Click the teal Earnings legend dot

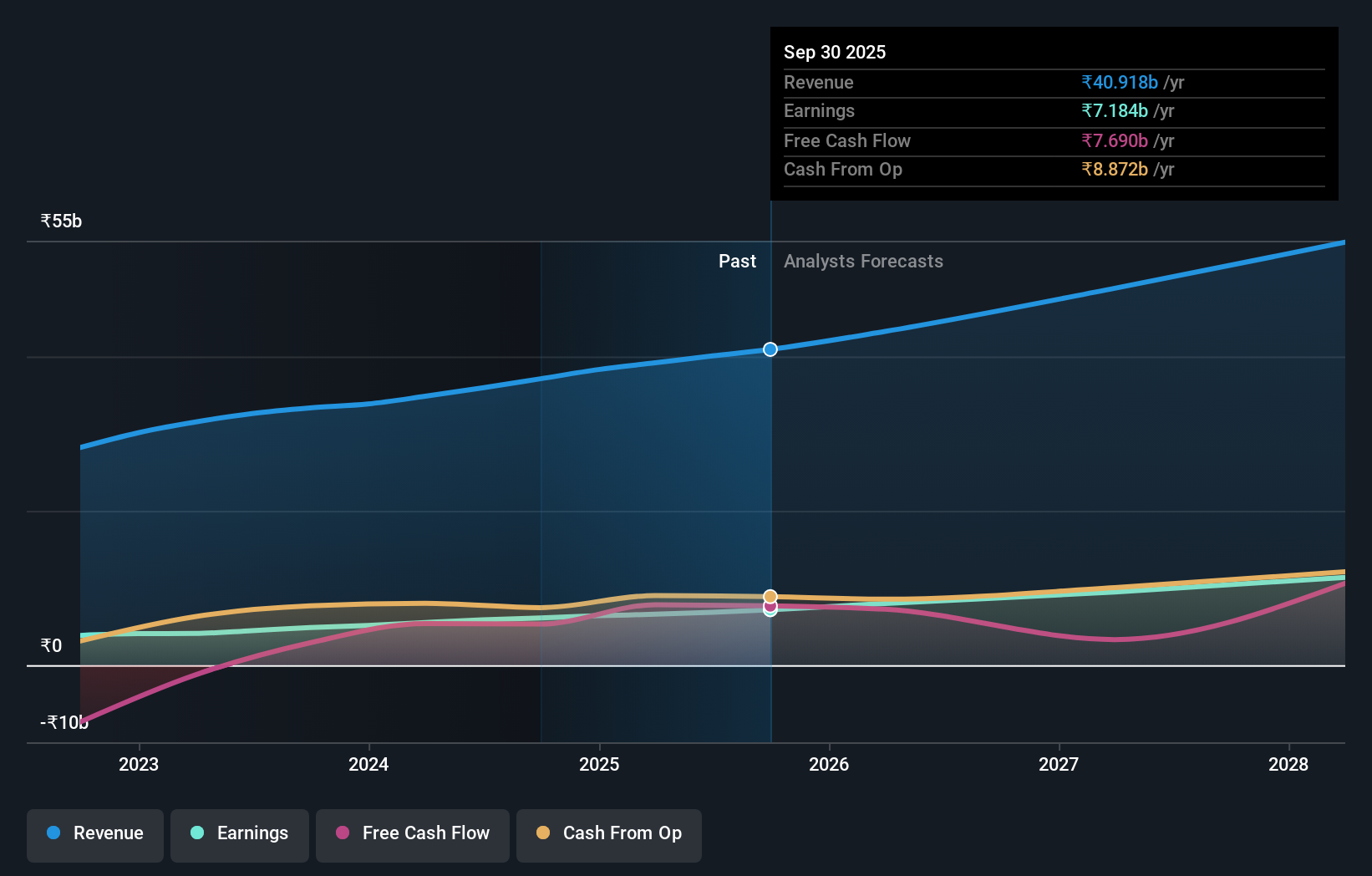196,833
